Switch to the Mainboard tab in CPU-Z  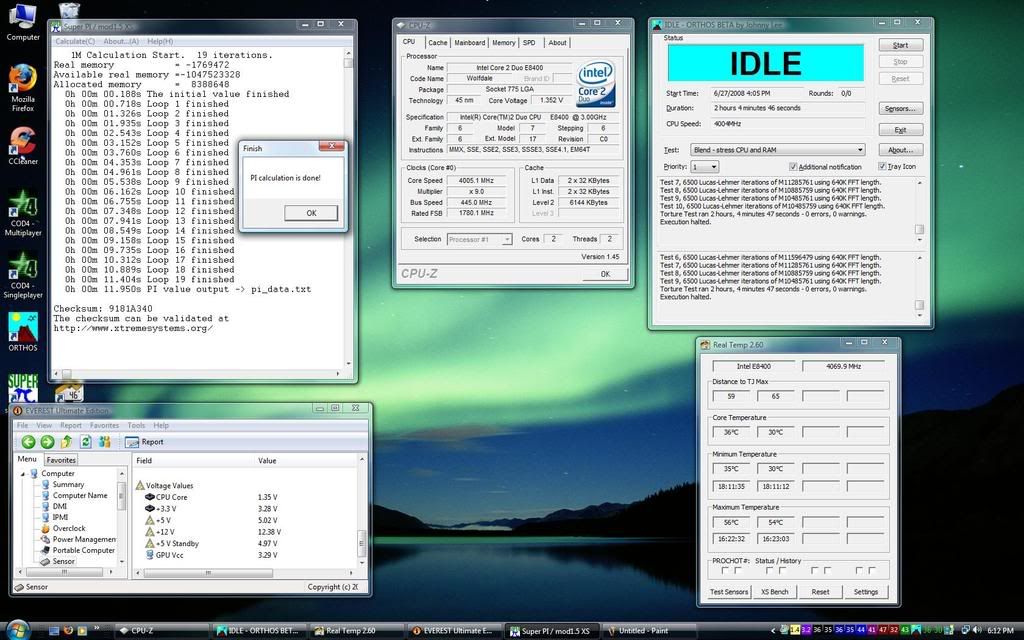coord(470,42)
